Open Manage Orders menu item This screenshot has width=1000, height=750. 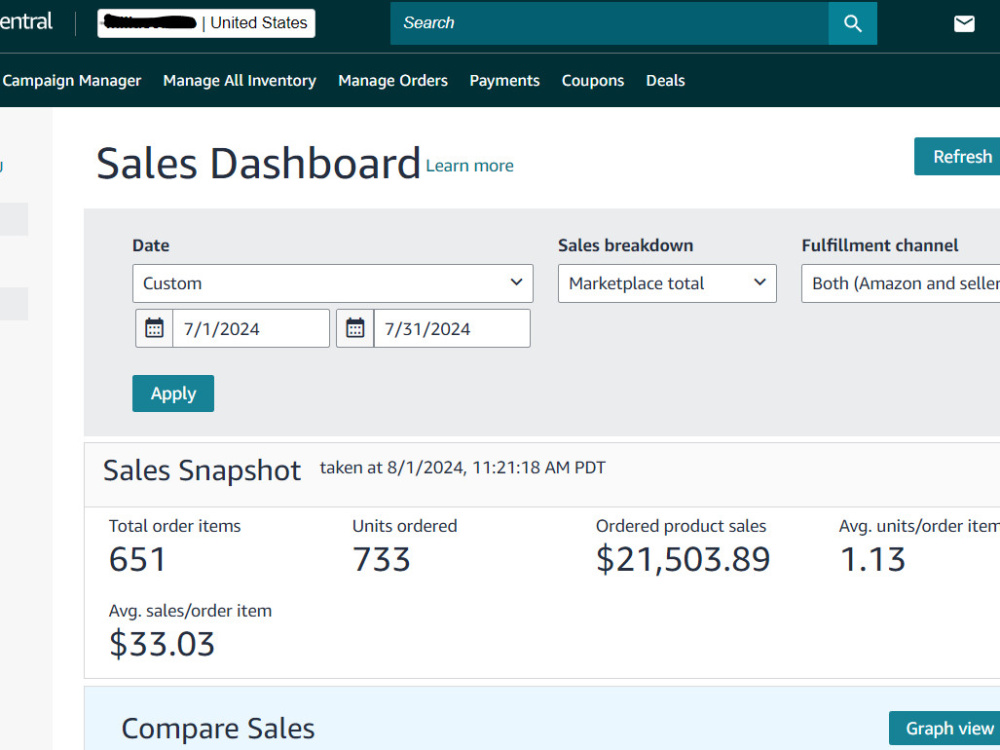[x=393, y=81]
